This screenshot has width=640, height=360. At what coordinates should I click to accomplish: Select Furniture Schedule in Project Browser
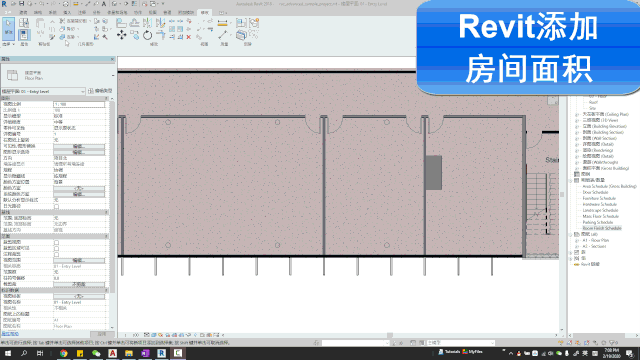pos(599,198)
